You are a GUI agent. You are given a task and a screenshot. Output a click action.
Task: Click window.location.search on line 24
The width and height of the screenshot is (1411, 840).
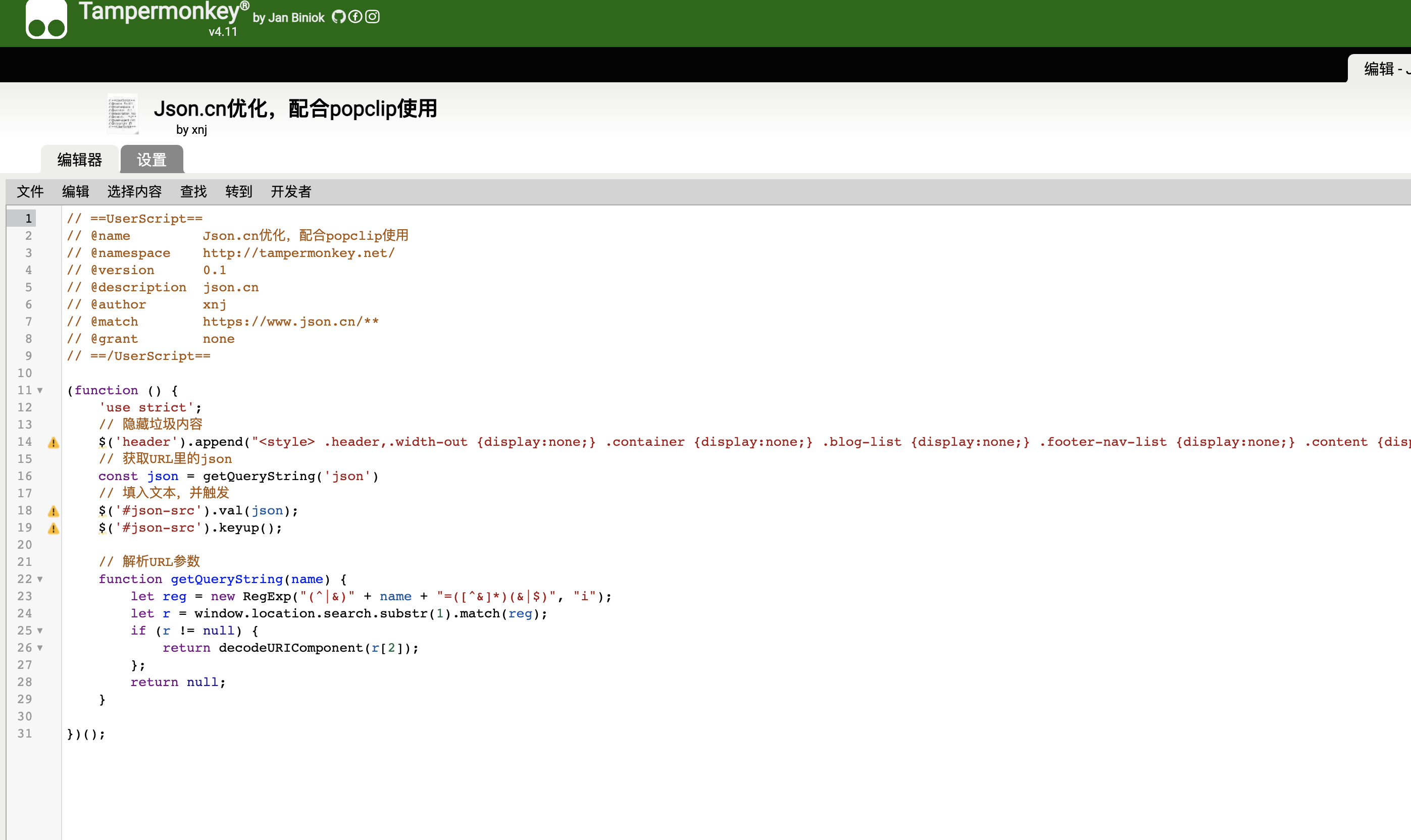(x=283, y=613)
